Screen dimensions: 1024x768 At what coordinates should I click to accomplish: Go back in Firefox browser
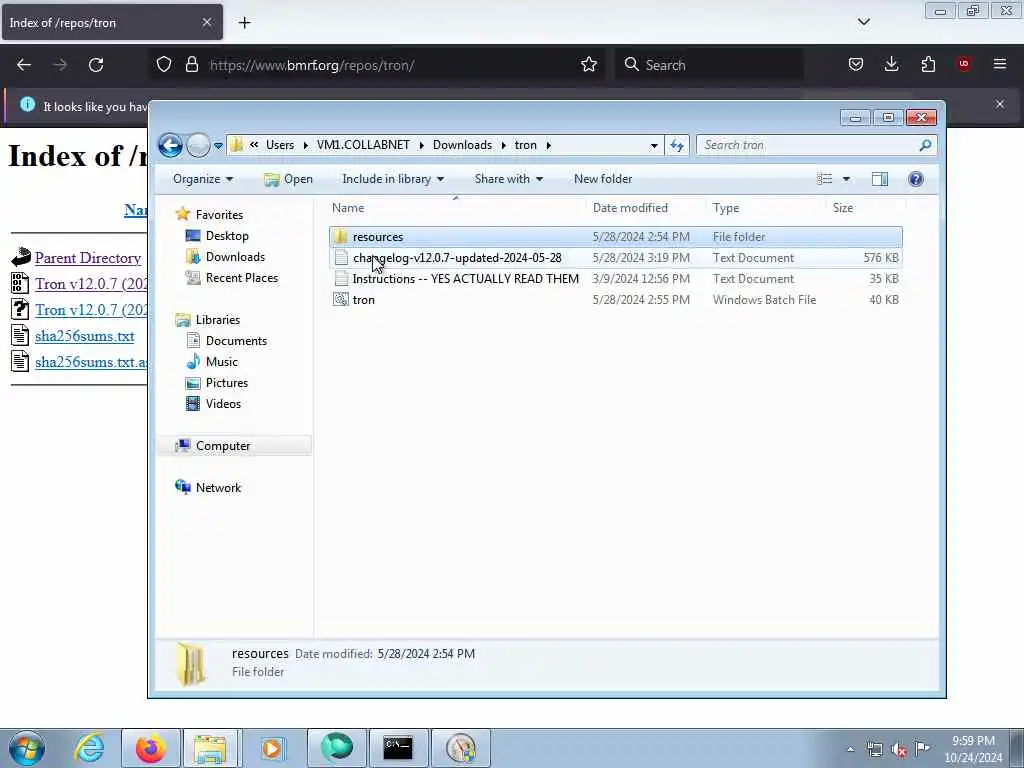coord(24,65)
